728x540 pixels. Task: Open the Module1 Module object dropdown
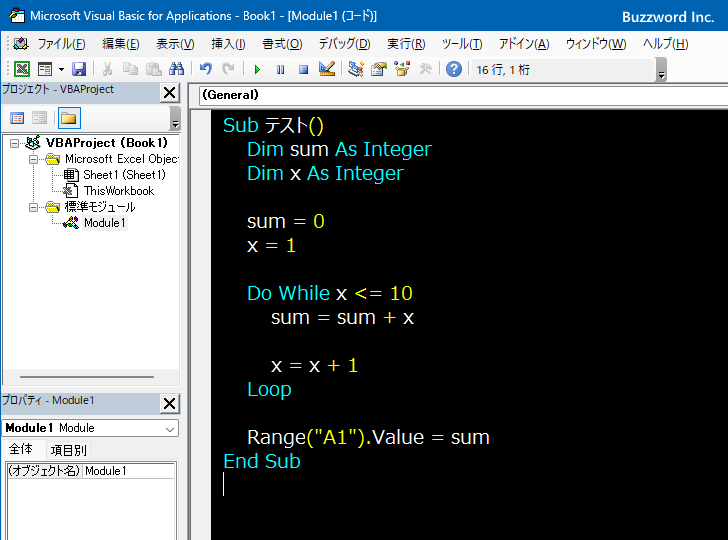click(170, 429)
